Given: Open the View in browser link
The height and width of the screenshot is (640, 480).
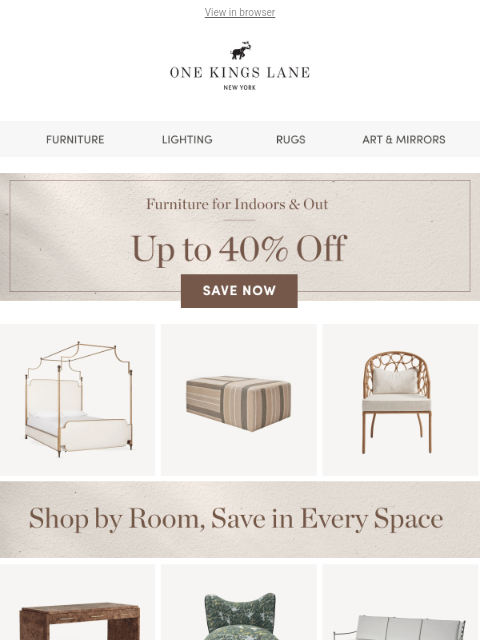Looking at the screenshot, I should pyautogui.click(x=240, y=12).
